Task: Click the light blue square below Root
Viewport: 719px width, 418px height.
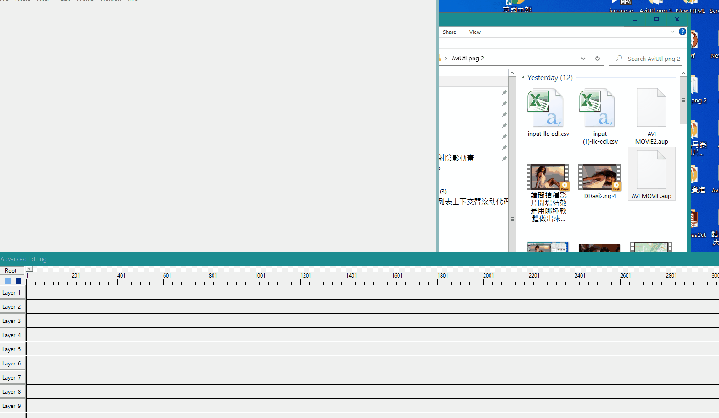Action: 8,281
